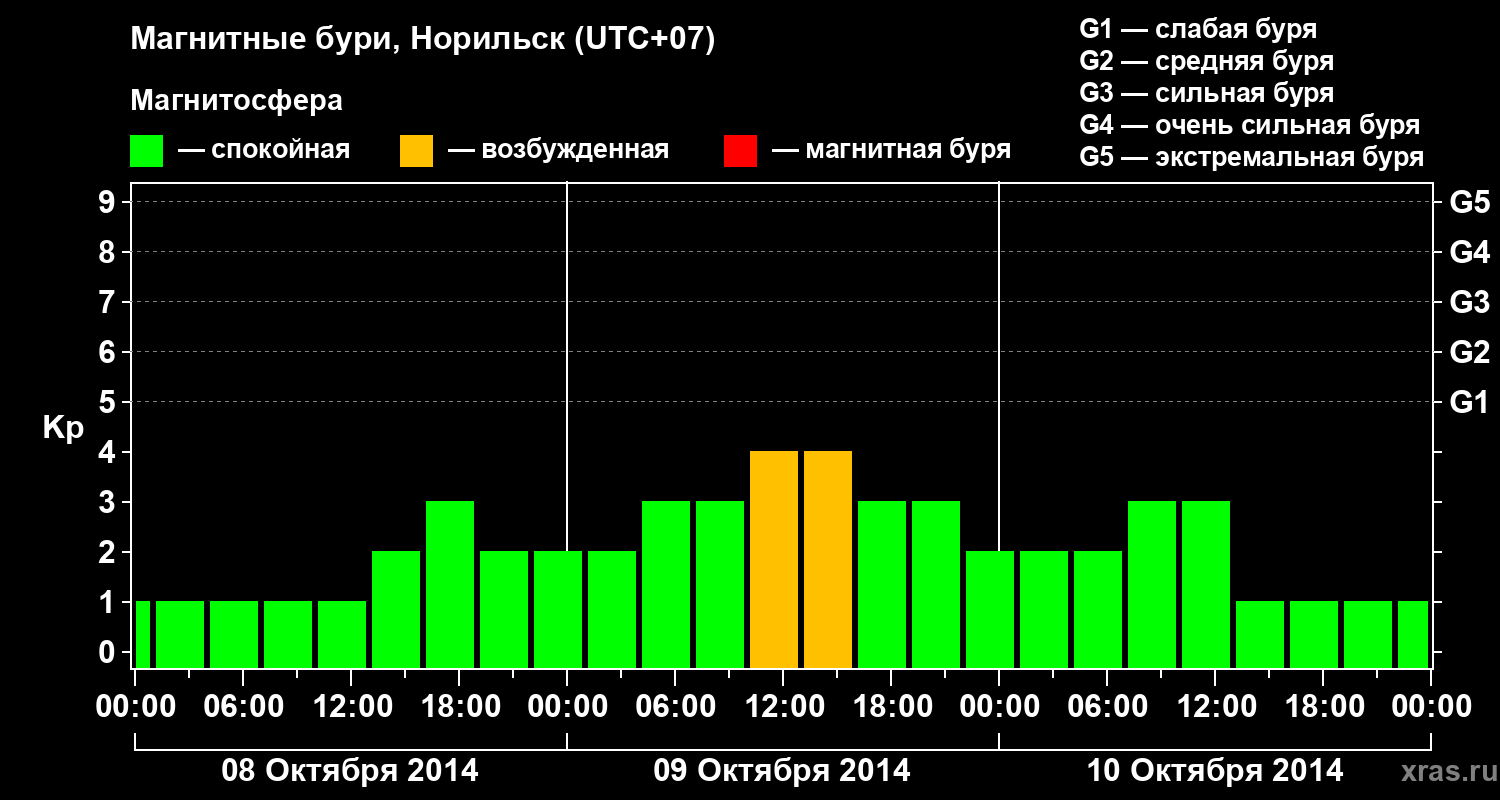Select the title 'Магнитные бури, Норильск (UTC+07)'

[423, 40]
